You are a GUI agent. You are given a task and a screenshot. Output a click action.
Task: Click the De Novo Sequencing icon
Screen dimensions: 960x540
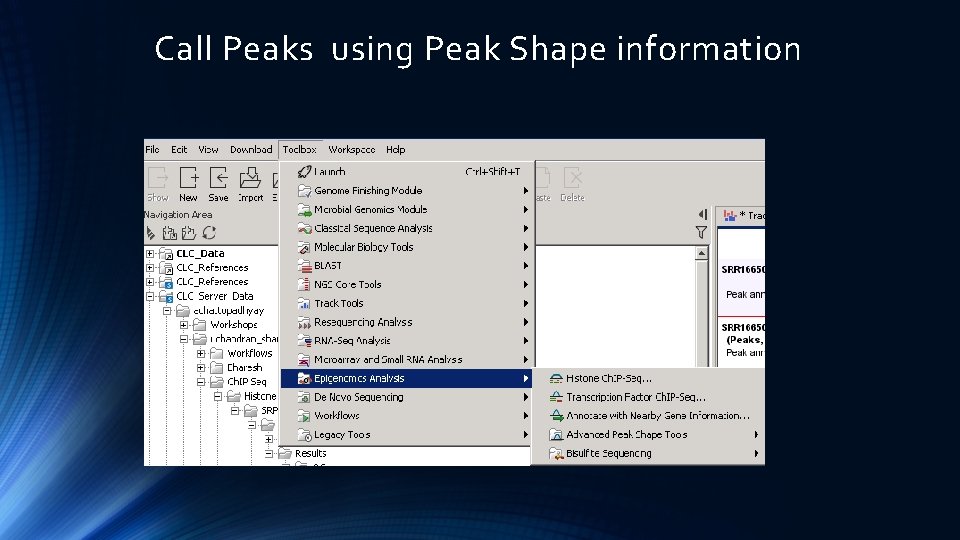coord(304,397)
